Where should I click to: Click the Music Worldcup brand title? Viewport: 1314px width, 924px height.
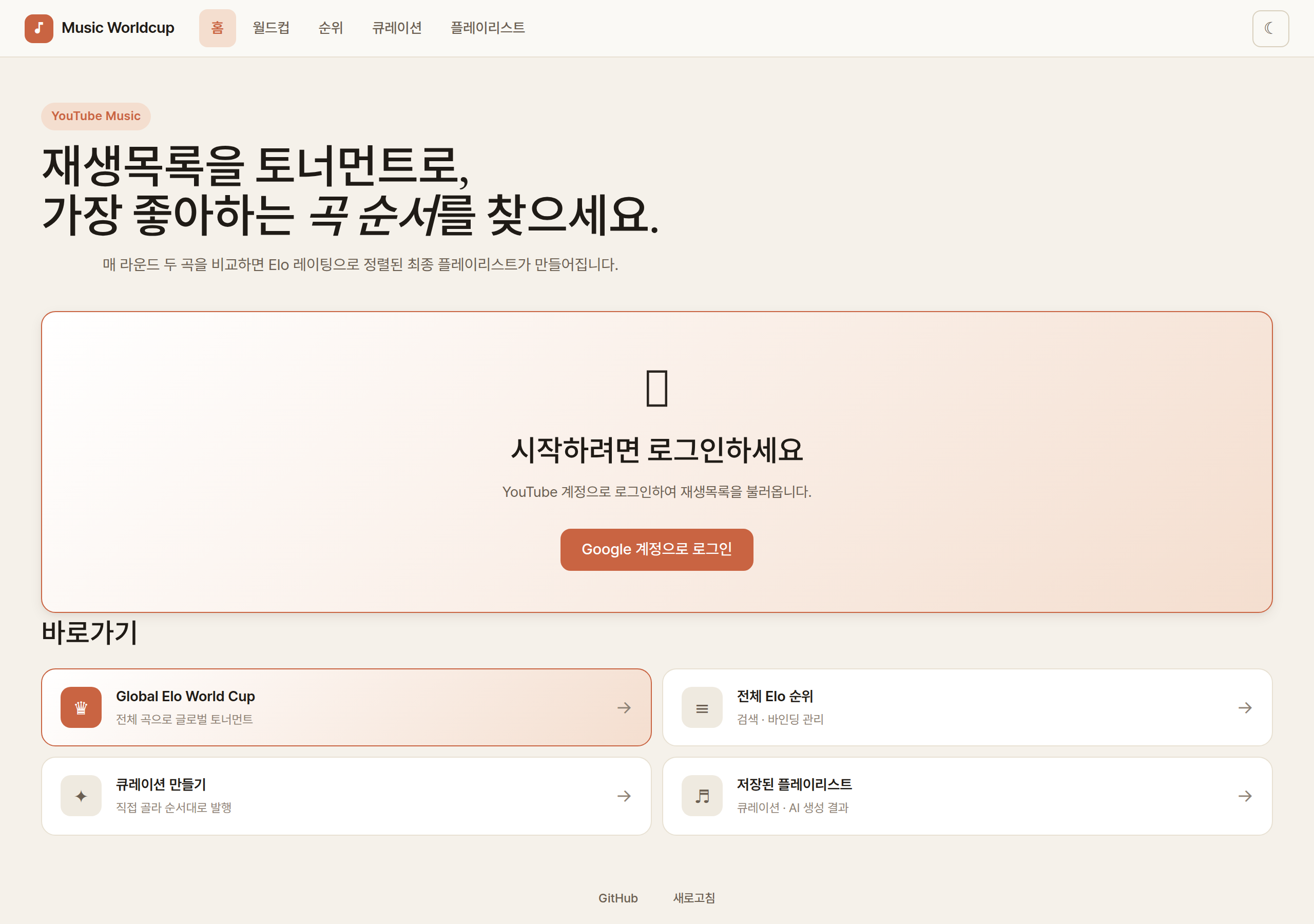click(118, 28)
